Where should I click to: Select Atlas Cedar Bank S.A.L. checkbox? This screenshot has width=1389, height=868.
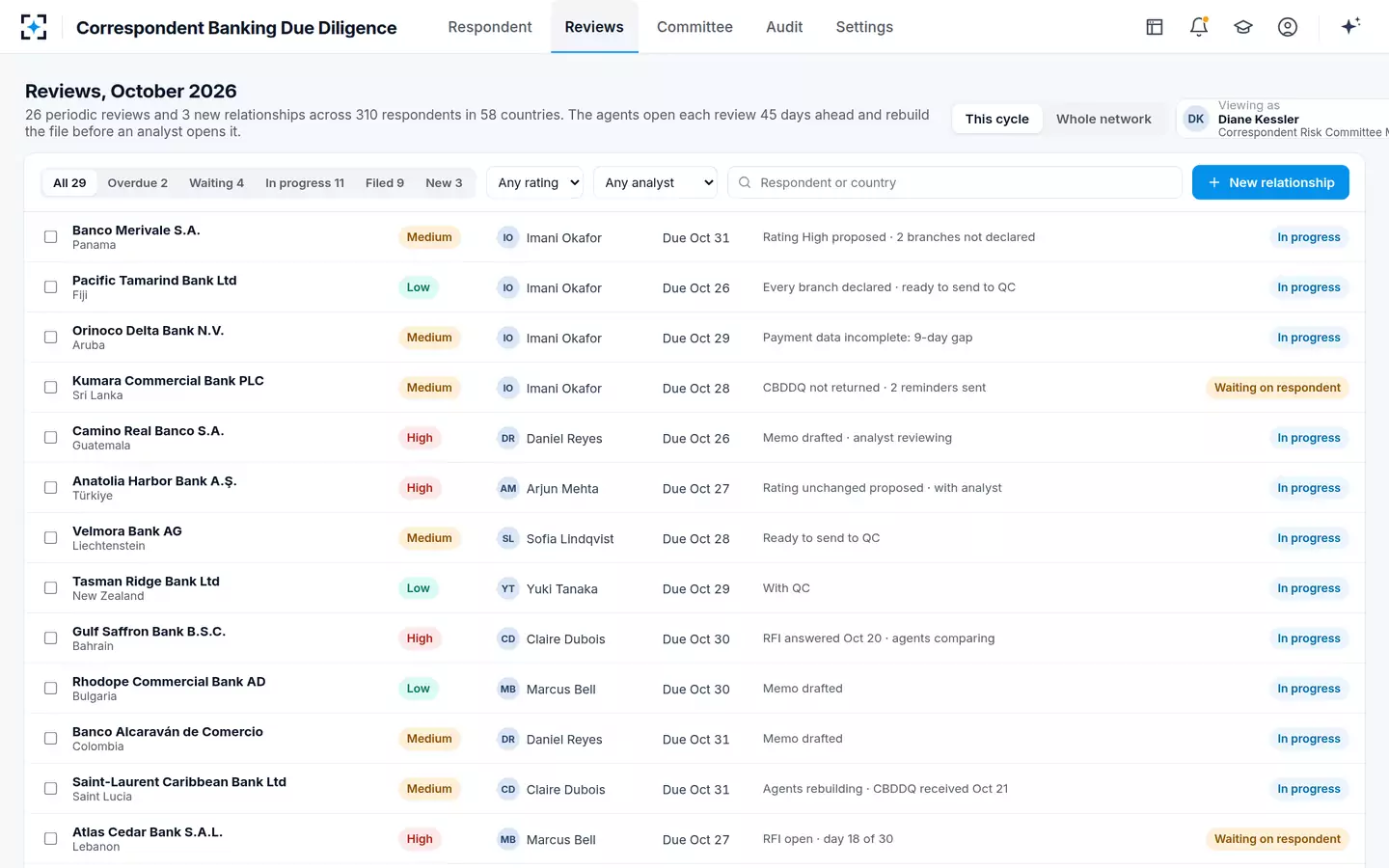point(50,839)
